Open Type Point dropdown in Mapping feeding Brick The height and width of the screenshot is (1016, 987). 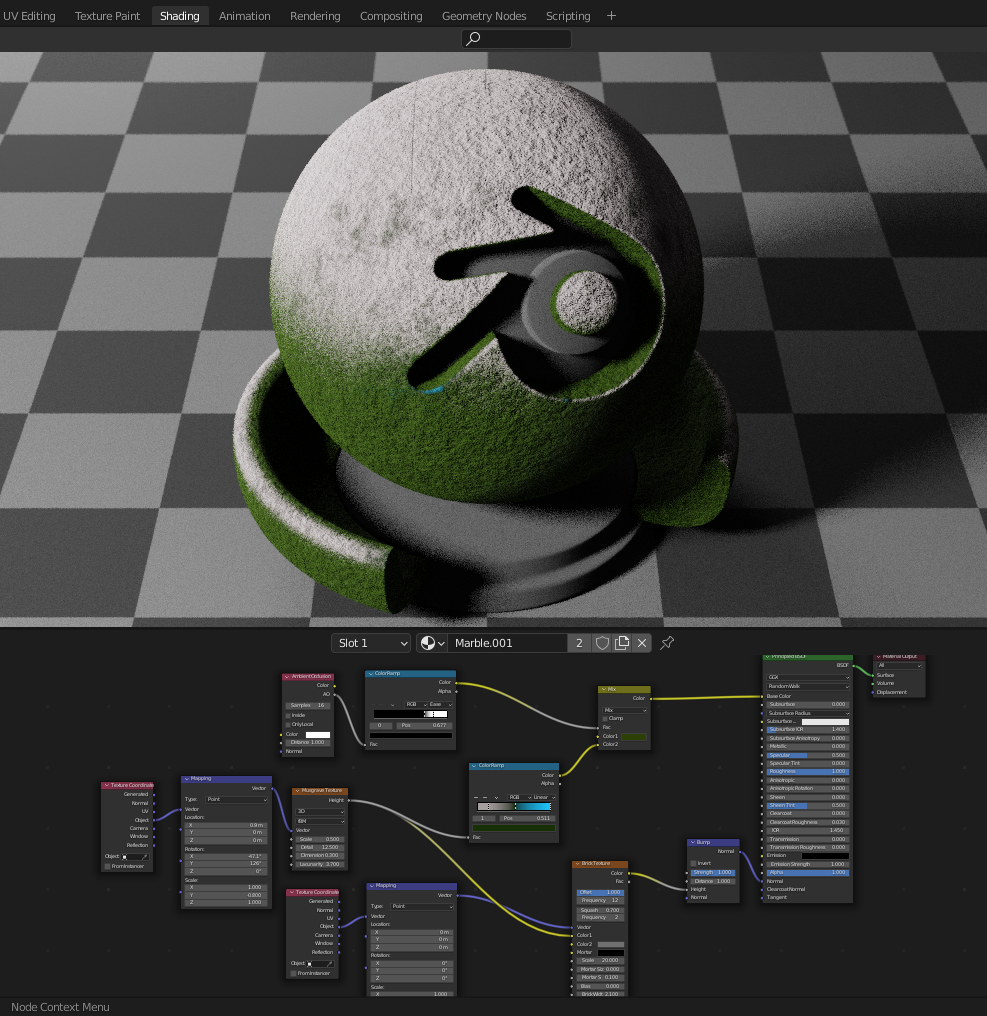click(422, 906)
